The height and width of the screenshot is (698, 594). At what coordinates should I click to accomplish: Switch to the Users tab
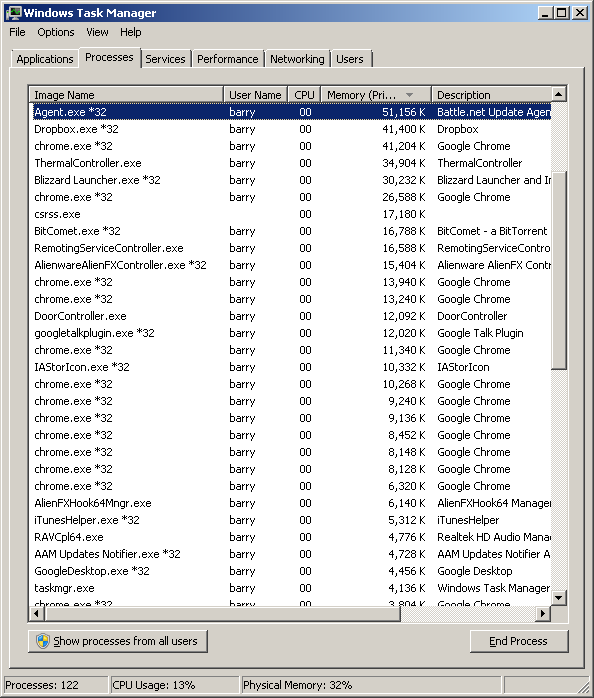pyautogui.click(x=350, y=59)
